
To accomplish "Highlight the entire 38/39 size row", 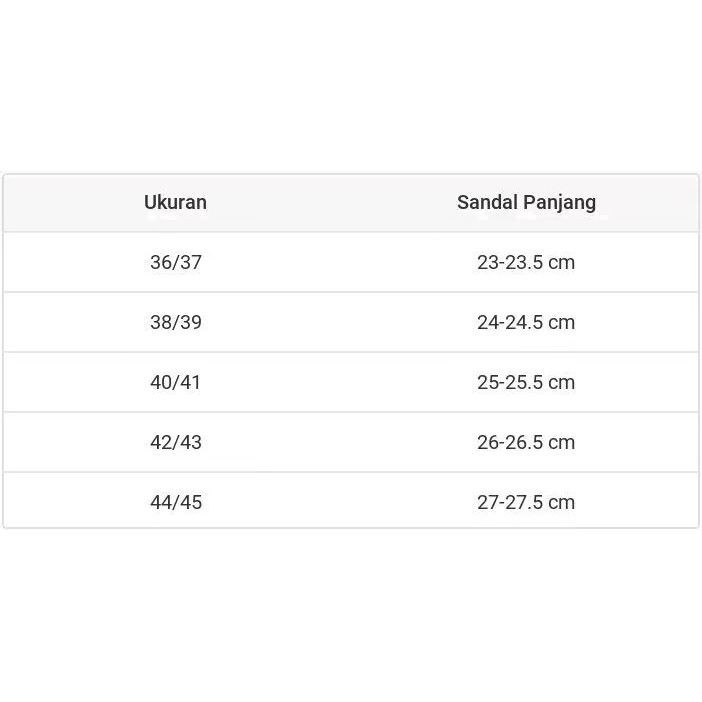I will 350,323.
